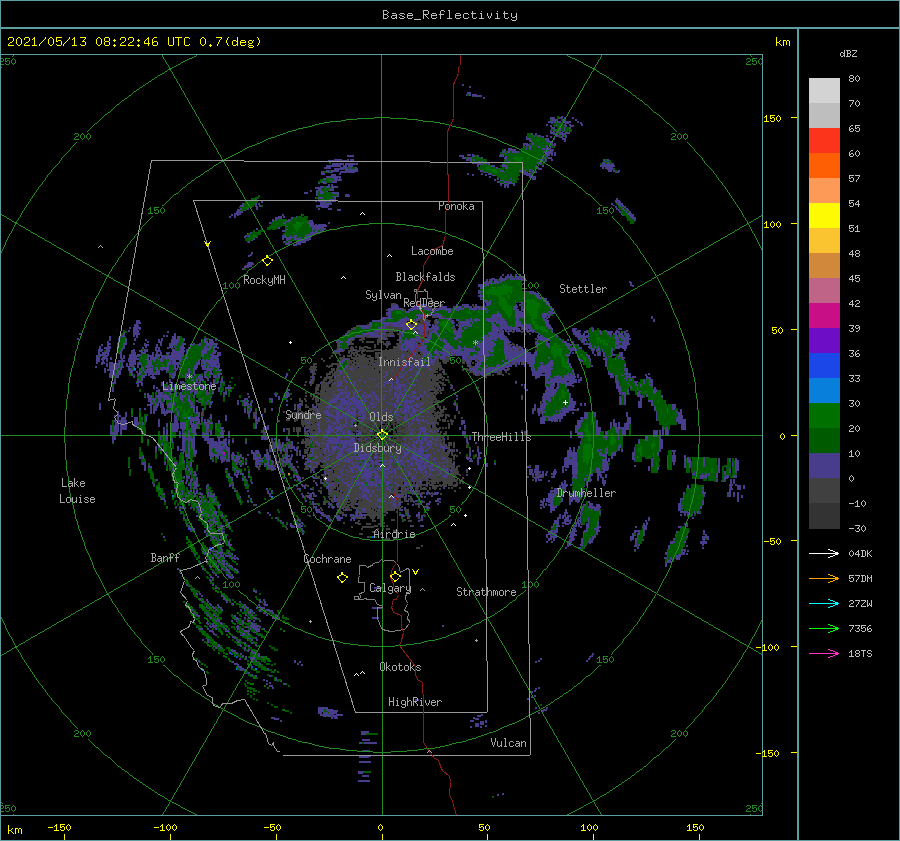Click the Innisfail town label
900x841 pixels.
[404, 362]
